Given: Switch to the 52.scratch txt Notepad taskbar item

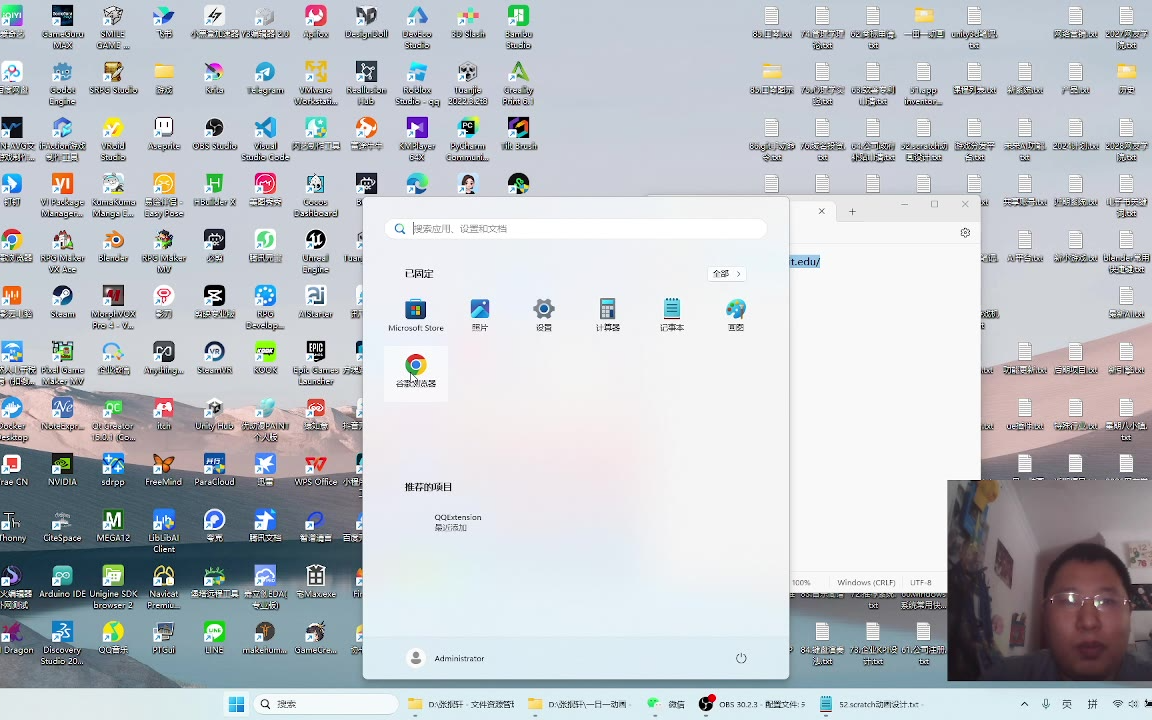Looking at the screenshot, I should (871, 704).
